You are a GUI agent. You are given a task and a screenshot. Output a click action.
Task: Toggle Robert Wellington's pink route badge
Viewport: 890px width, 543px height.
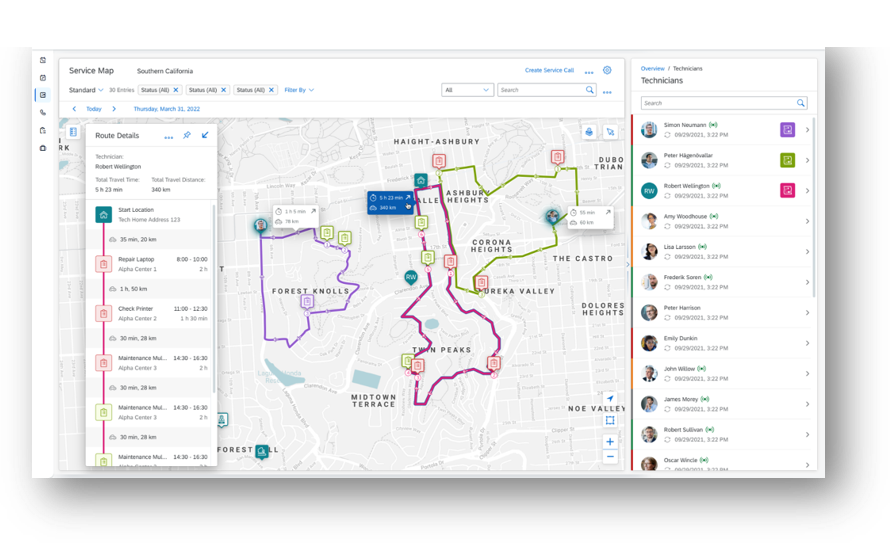coord(787,190)
